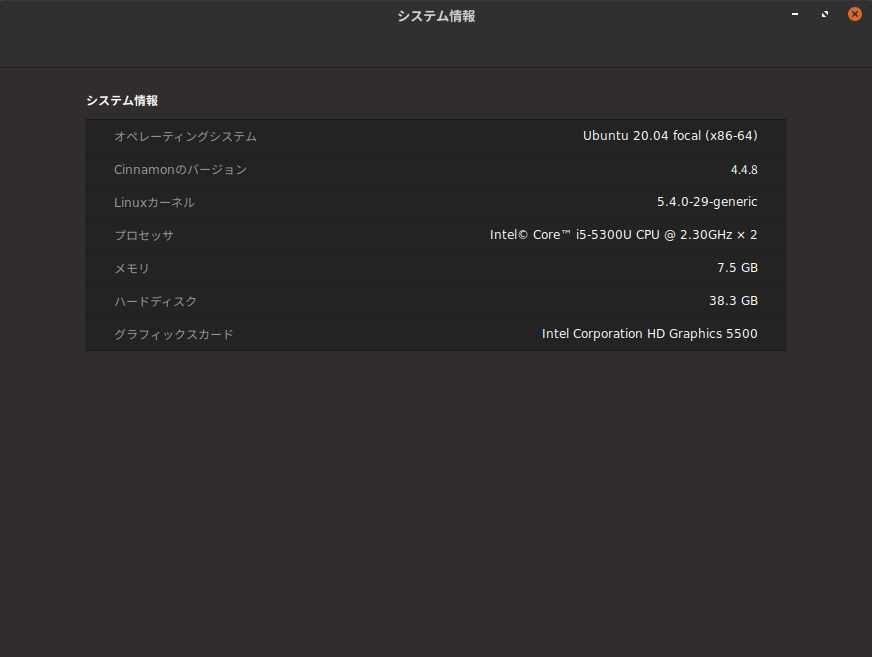This screenshot has height=657, width=872.
Task: Click the Linuxカーネル label
Action: [x=154, y=202]
